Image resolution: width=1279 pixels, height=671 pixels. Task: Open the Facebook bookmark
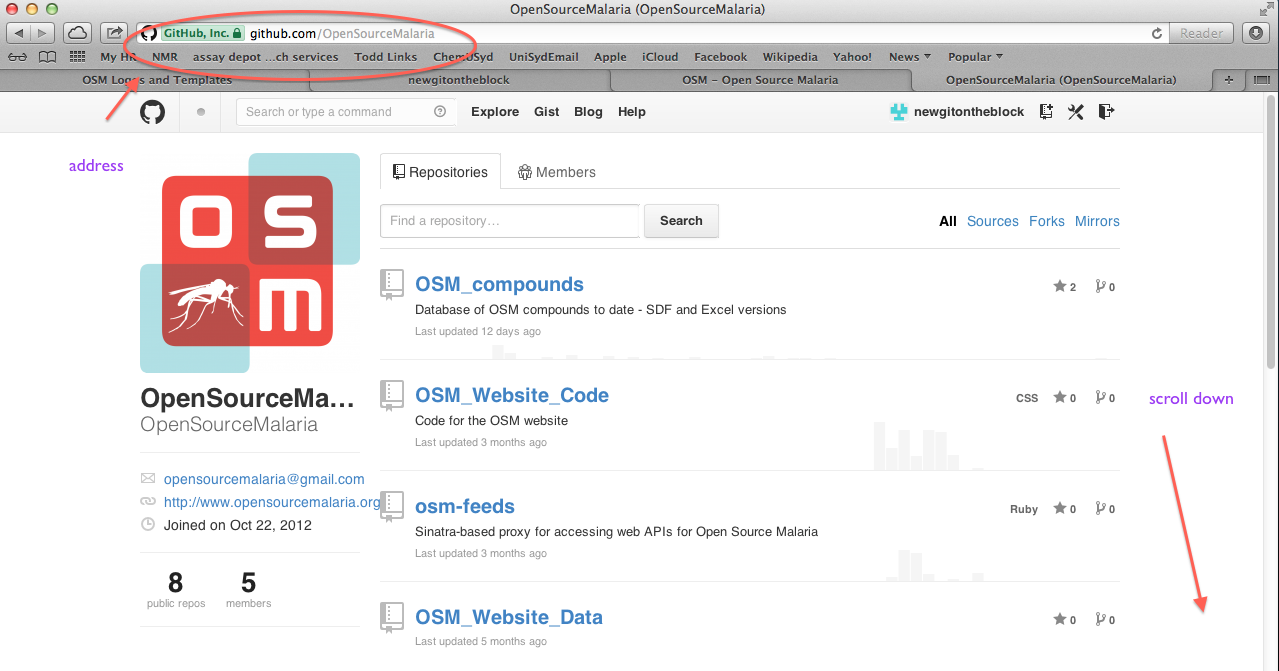pyautogui.click(x=720, y=57)
